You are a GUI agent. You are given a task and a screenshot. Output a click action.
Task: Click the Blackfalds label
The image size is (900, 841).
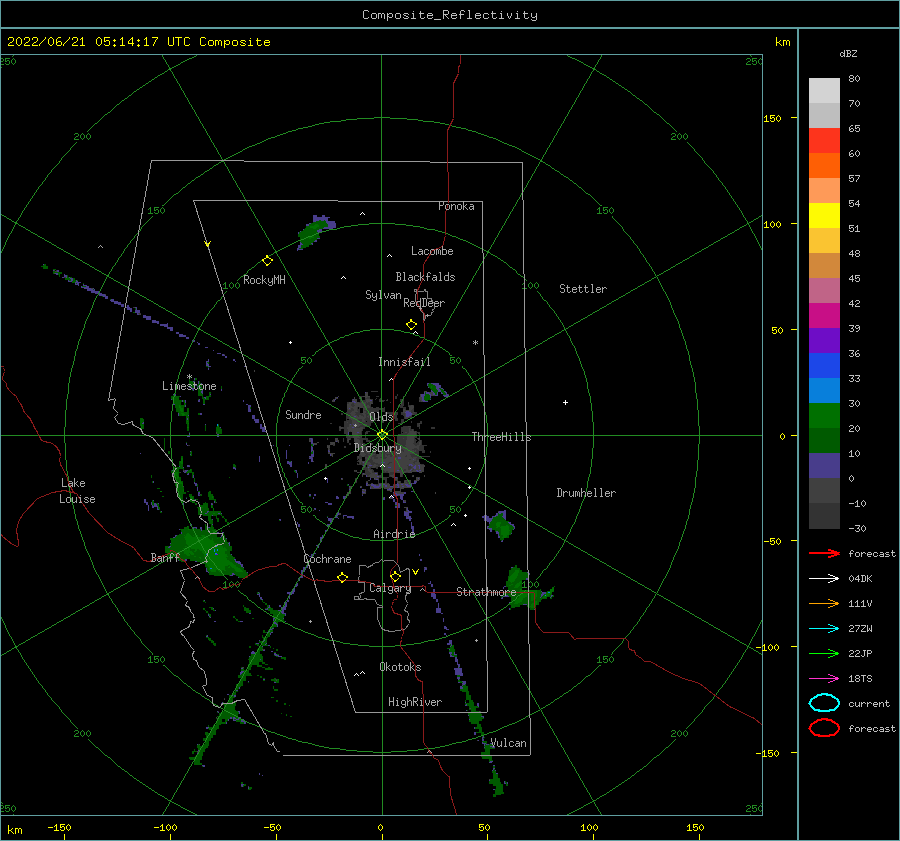coord(425,277)
